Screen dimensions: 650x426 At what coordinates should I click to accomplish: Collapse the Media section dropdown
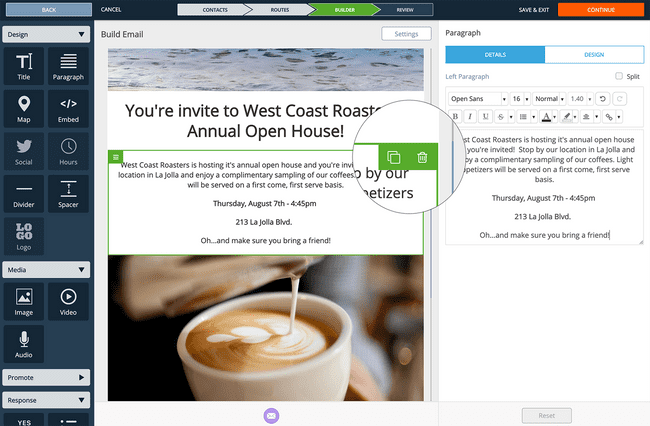pos(46,270)
